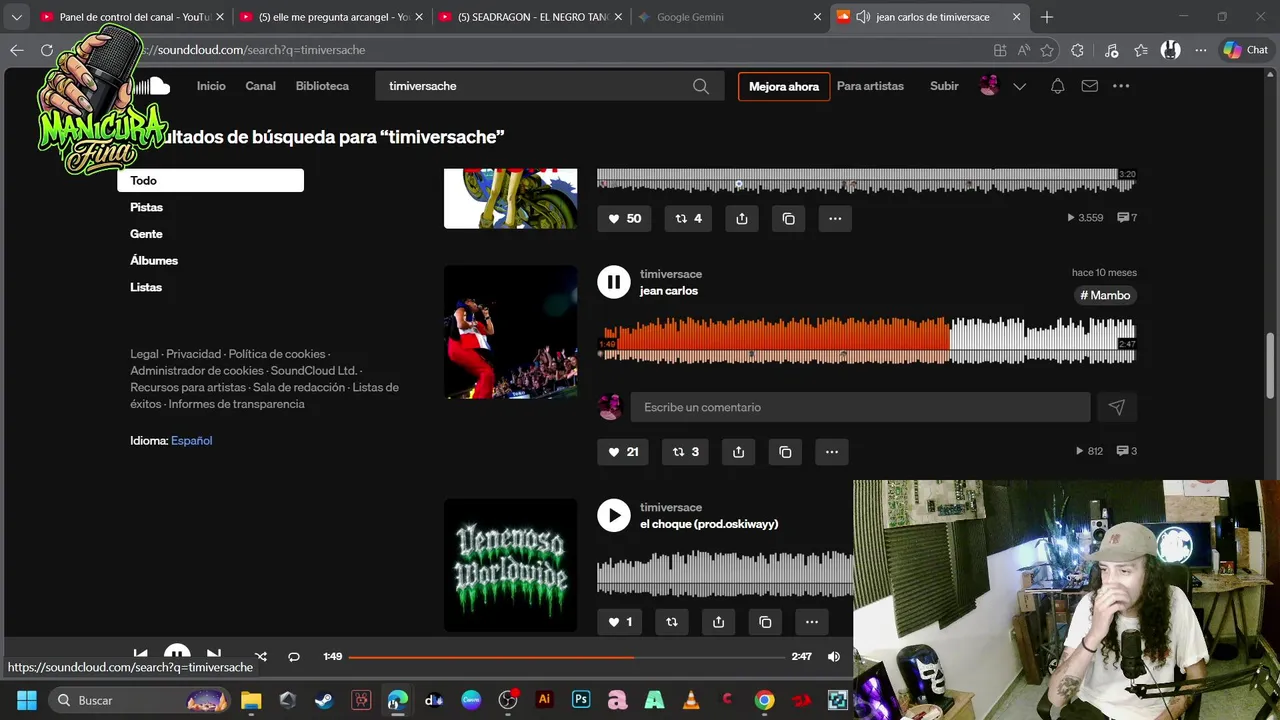Open more options for track with 50 likes

pyautogui.click(x=835, y=218)
